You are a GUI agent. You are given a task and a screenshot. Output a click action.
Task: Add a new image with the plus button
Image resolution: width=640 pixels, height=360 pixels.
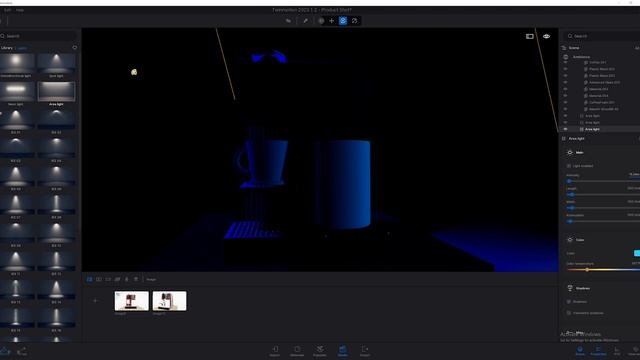(x=96, y=301)
